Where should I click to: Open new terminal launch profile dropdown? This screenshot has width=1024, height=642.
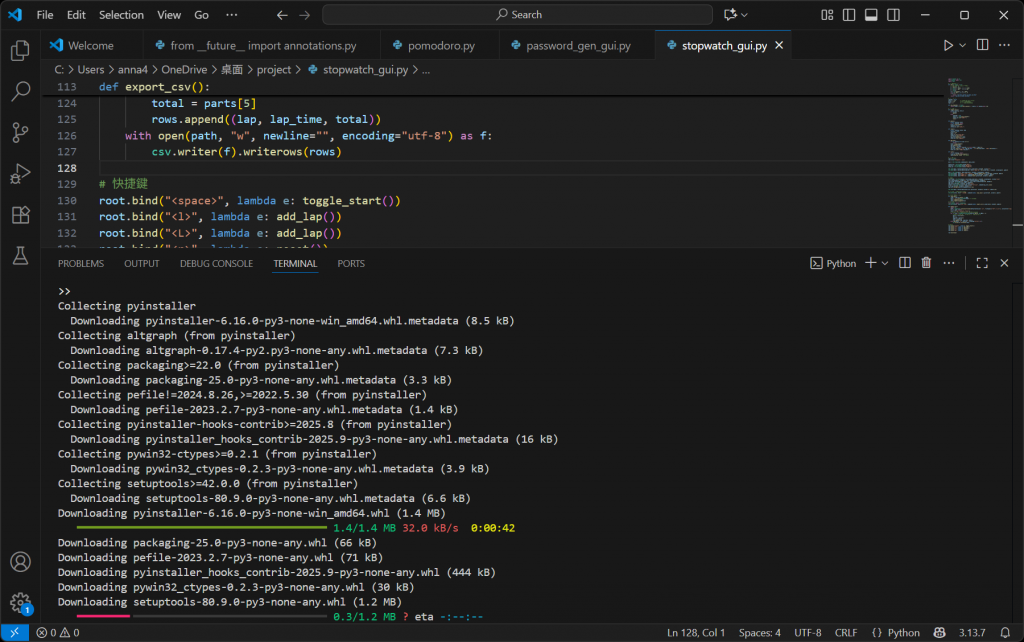coord(885,263)
